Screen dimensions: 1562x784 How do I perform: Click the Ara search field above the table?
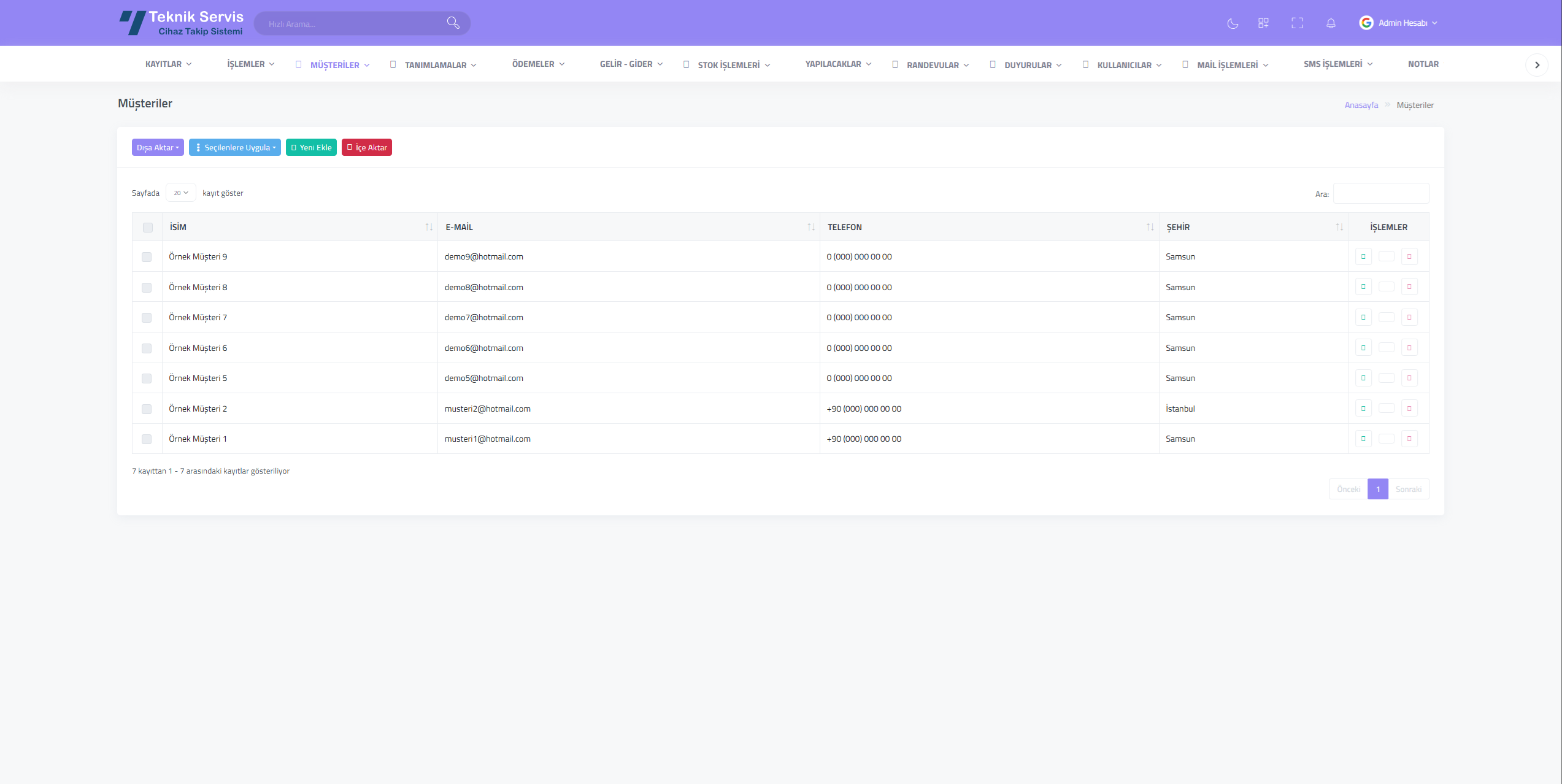pyautogui.click(x=1380, y=194)
